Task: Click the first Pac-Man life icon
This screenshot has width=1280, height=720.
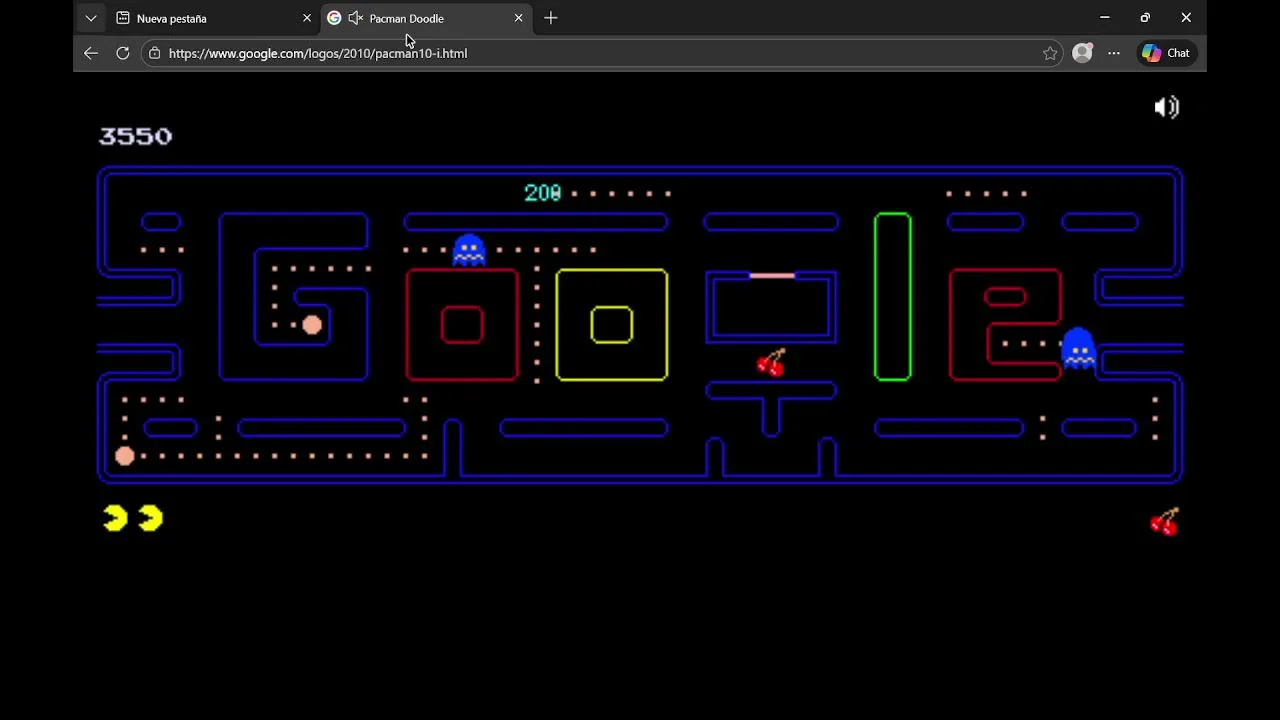Action: 115,517
